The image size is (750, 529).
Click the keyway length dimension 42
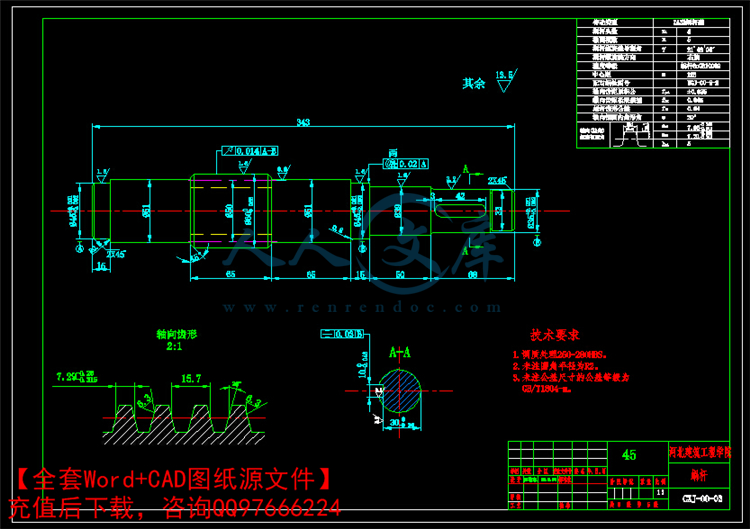(x=460, y=196)
